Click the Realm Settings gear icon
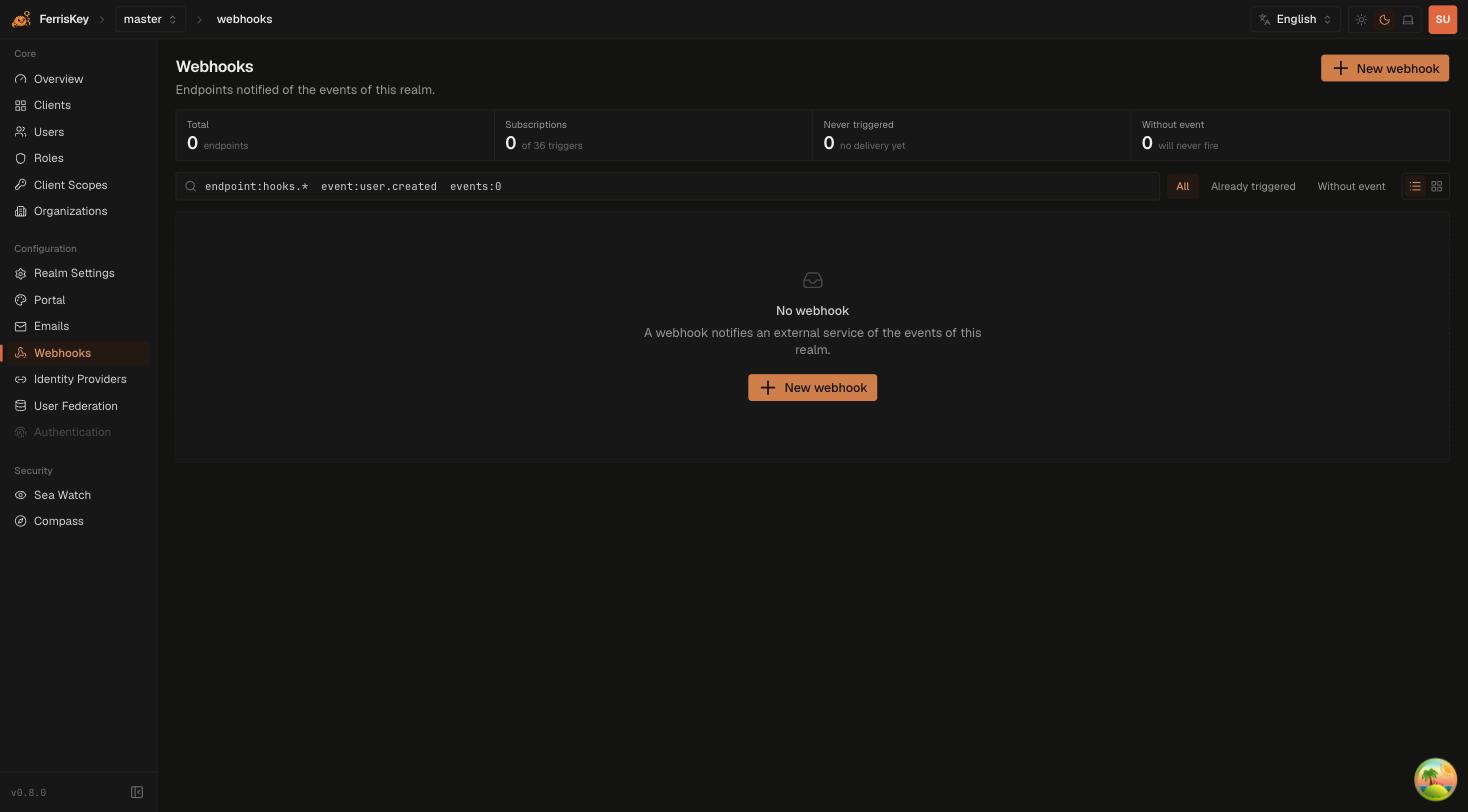This screenshot has height=812, width=1468. pos(20,273)
